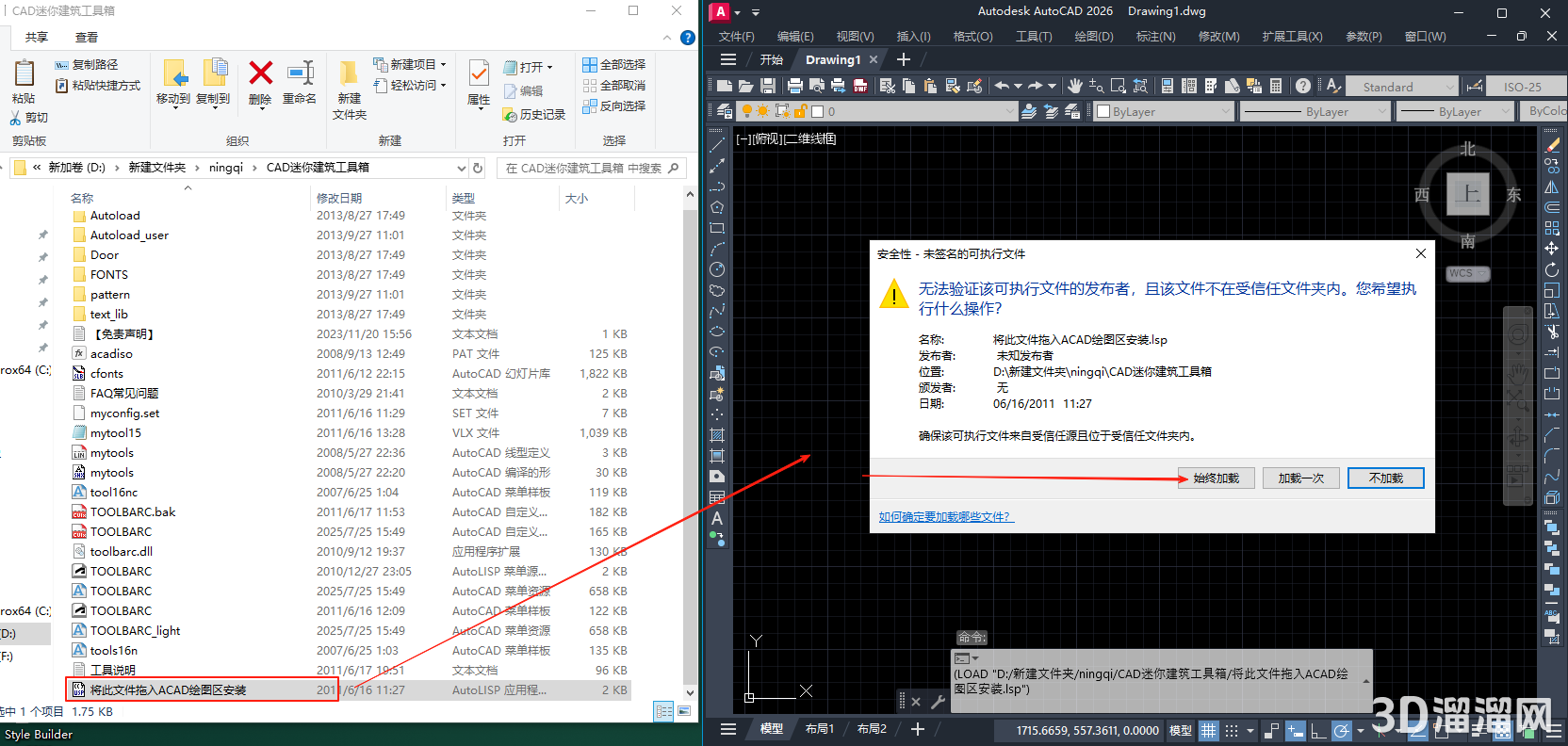
Task: Select the Multiline Text A tool
Action: tap(717, 518)
